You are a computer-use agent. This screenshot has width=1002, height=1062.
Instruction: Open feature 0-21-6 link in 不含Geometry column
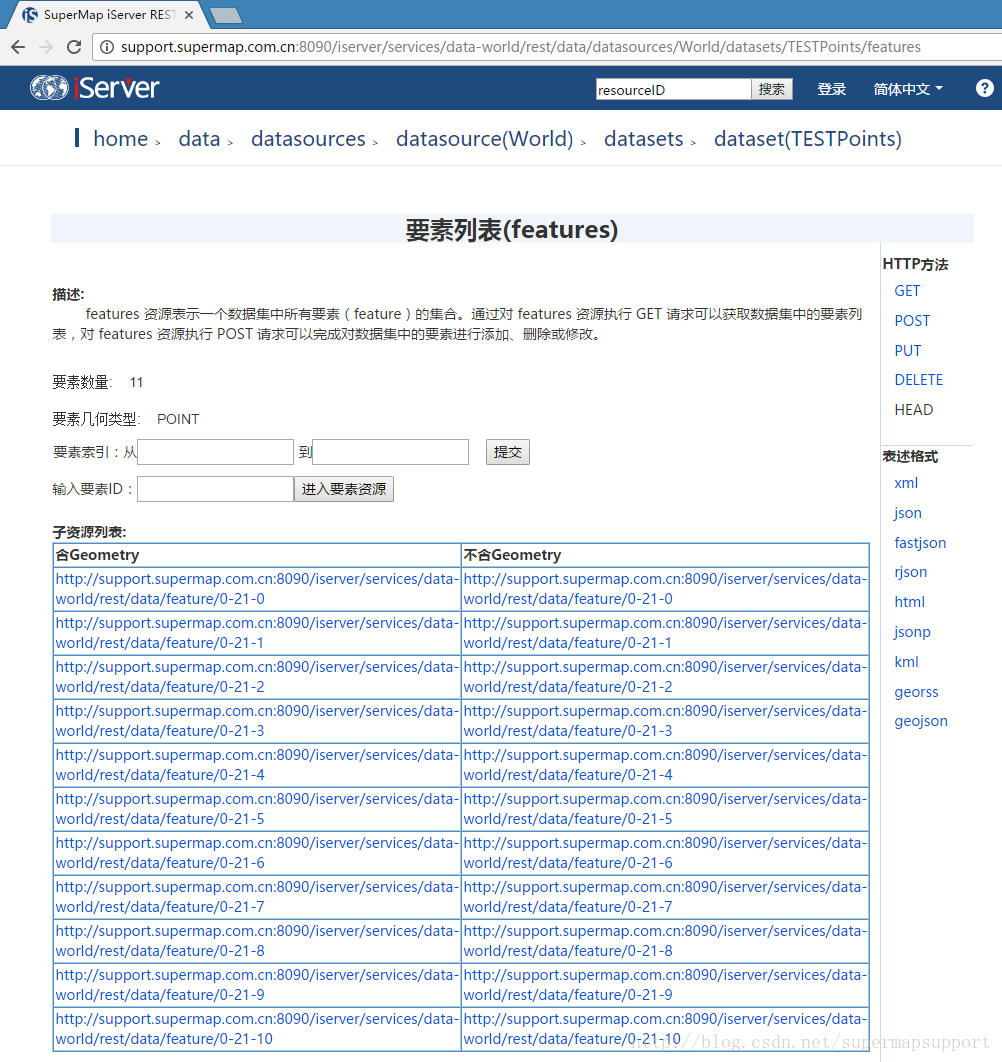pyautogui.click(x=665, y=853)
